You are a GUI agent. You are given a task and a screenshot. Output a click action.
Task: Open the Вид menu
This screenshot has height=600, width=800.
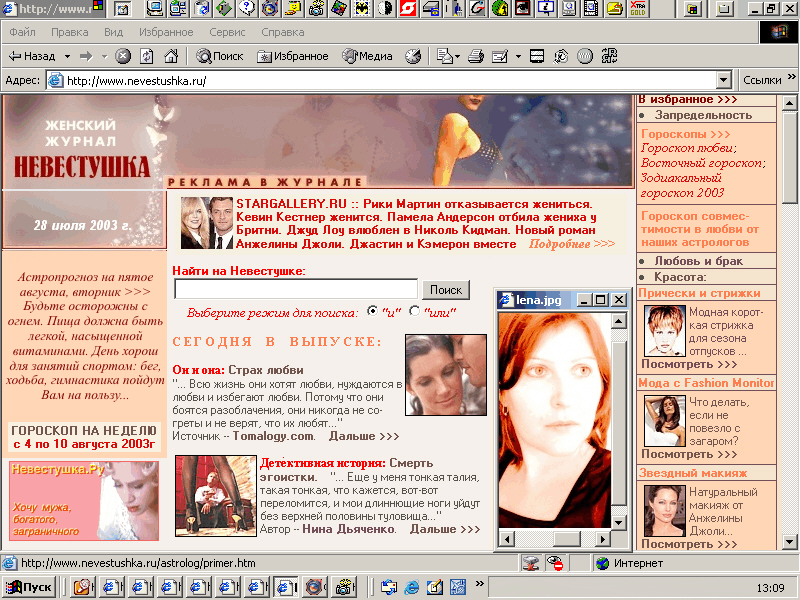(113, 32)
